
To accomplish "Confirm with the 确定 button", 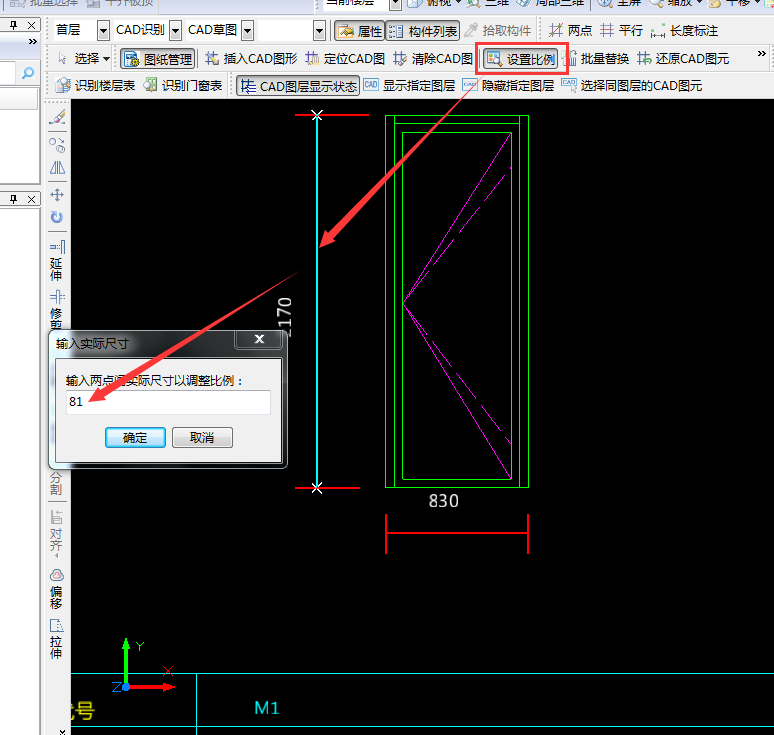I will [135, 438].
